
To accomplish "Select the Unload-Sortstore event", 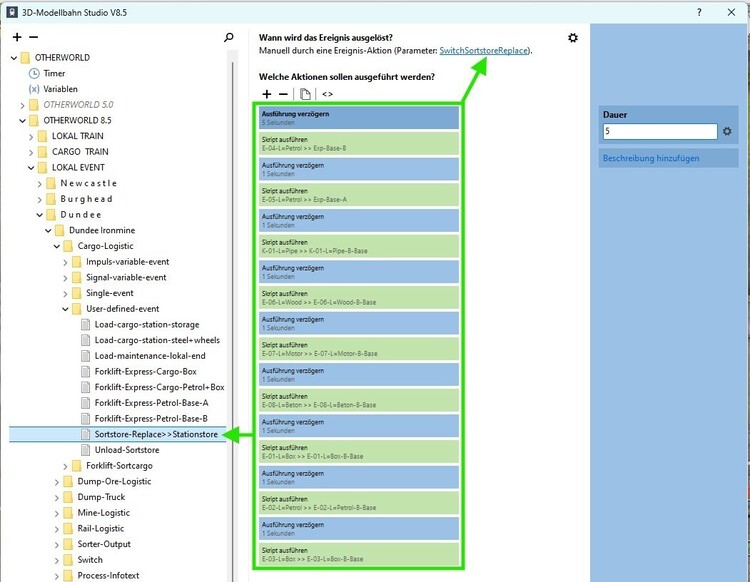I will point(126,450).
